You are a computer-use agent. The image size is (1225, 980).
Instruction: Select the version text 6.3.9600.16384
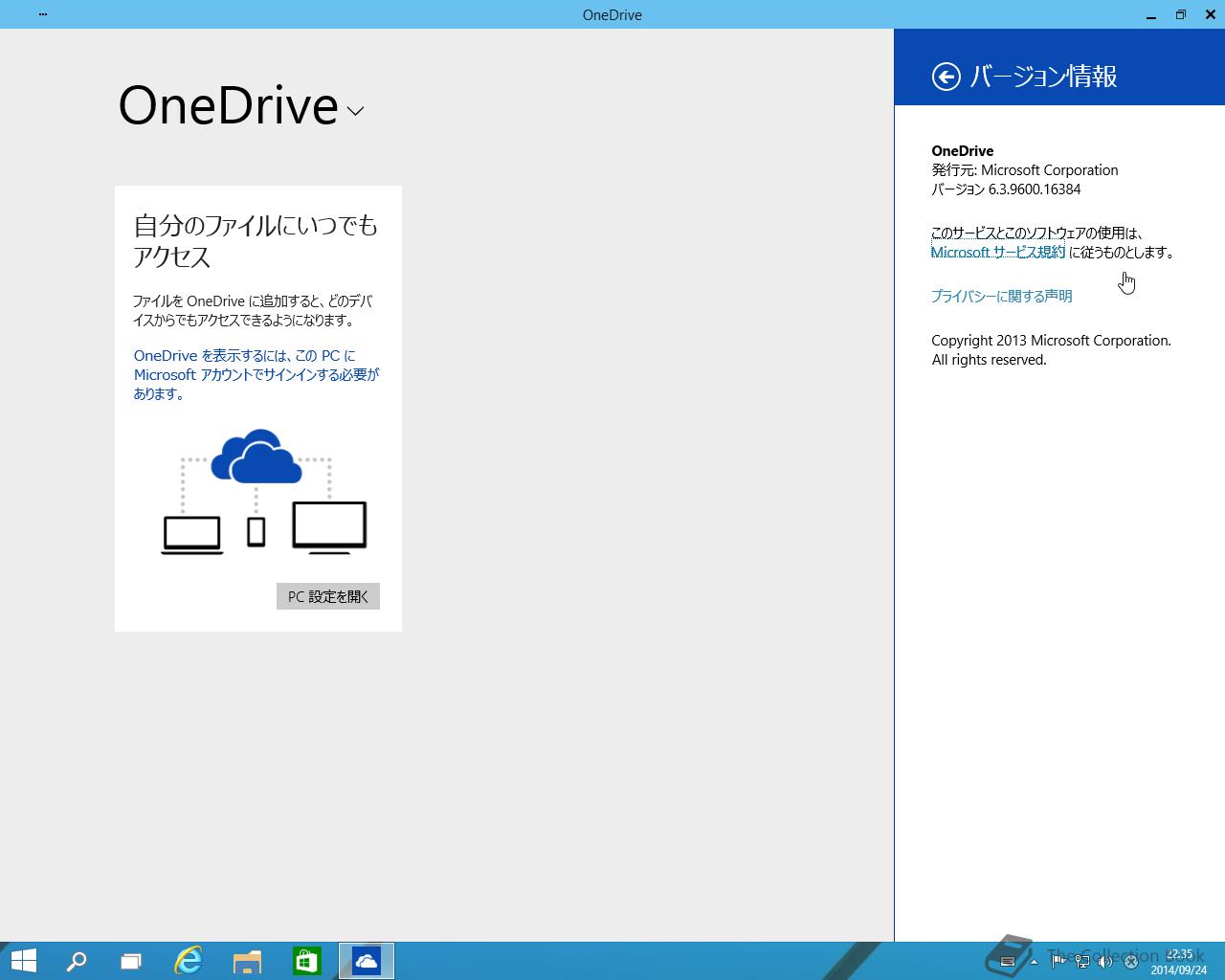pos(1035,189)
